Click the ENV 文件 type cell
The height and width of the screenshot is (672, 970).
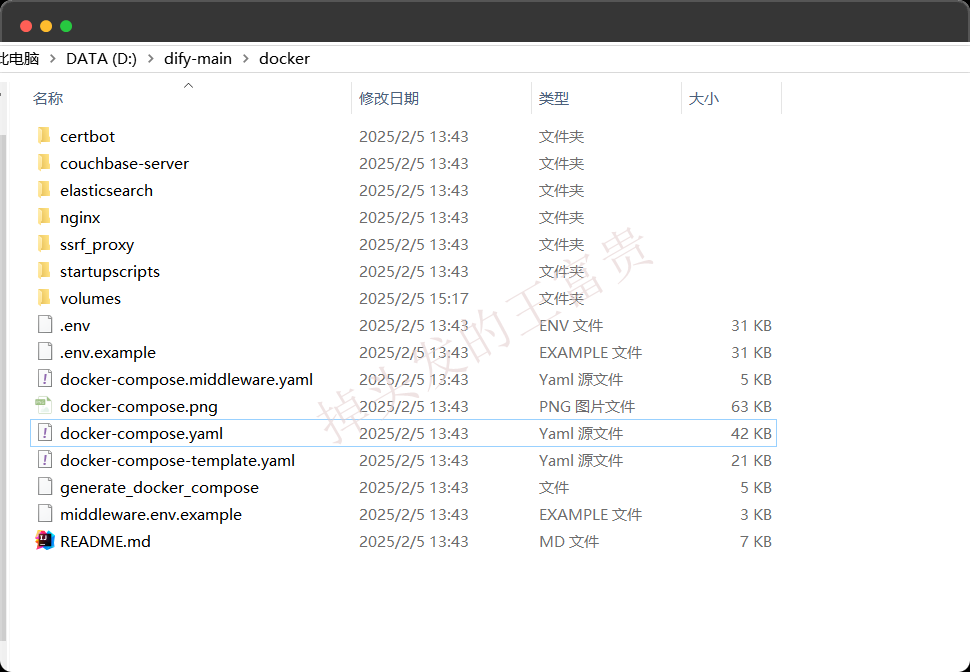point(571,325)
